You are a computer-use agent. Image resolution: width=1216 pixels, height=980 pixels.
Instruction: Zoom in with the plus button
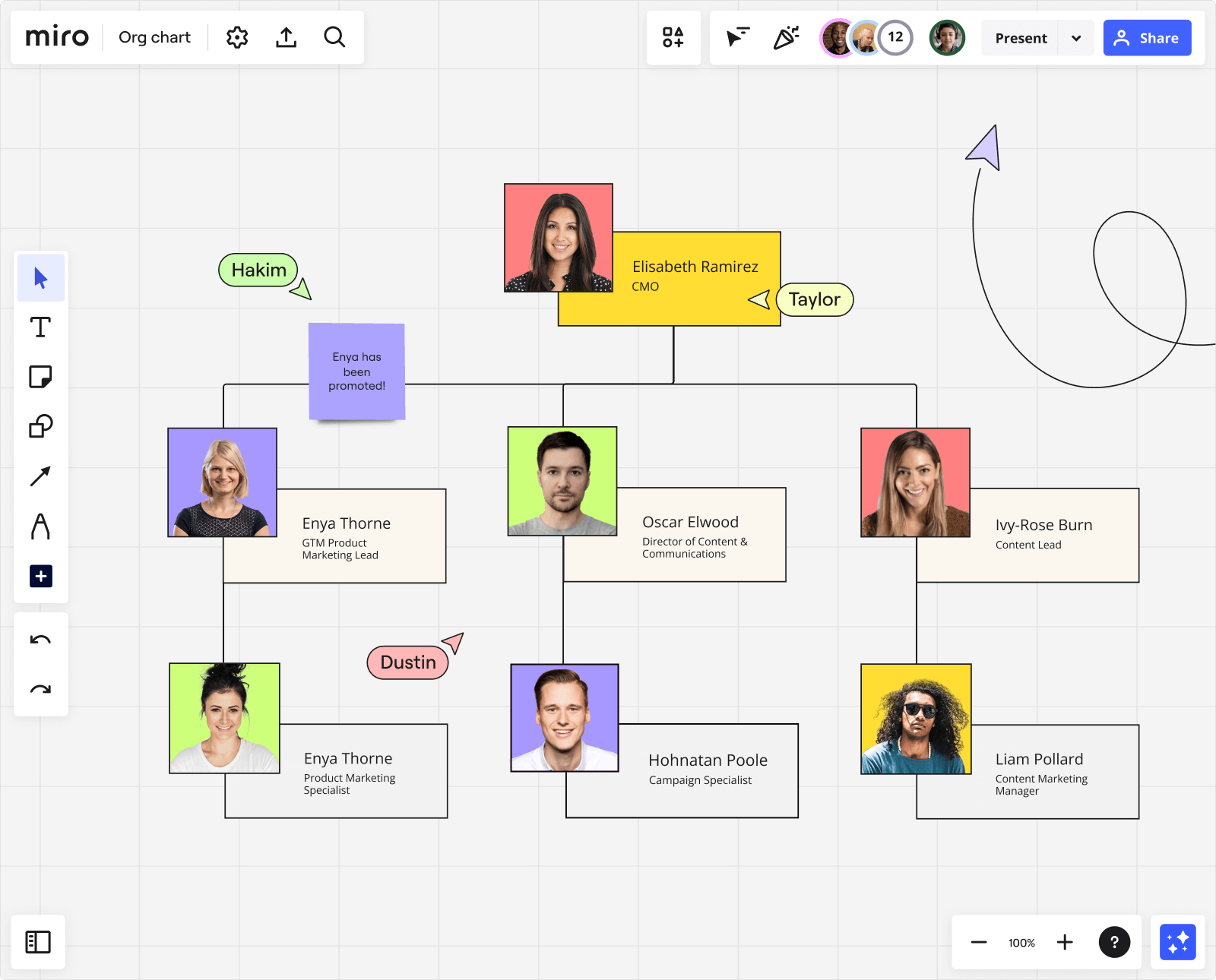[1065, 943]
